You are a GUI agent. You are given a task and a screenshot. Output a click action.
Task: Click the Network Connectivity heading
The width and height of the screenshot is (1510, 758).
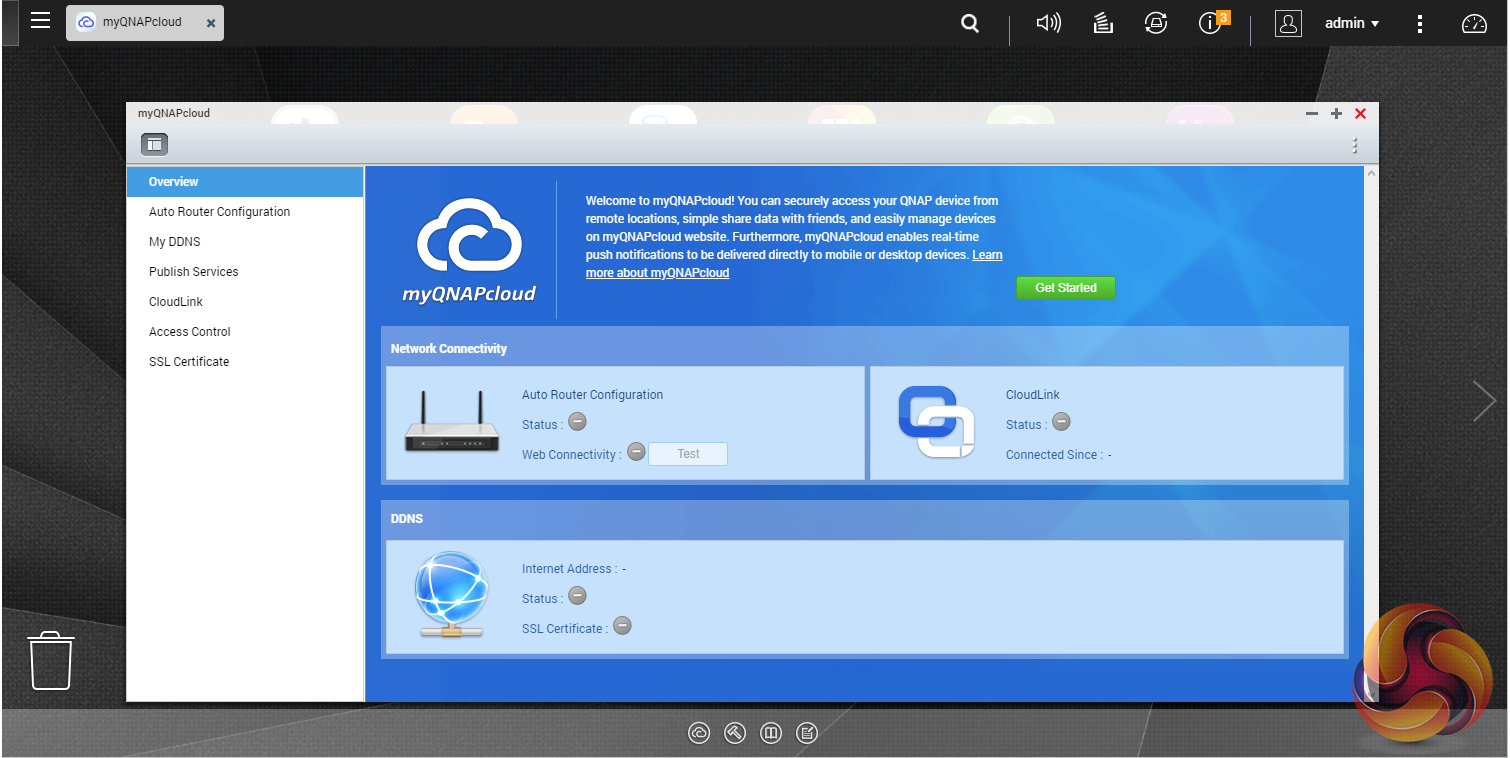point(449,349)
